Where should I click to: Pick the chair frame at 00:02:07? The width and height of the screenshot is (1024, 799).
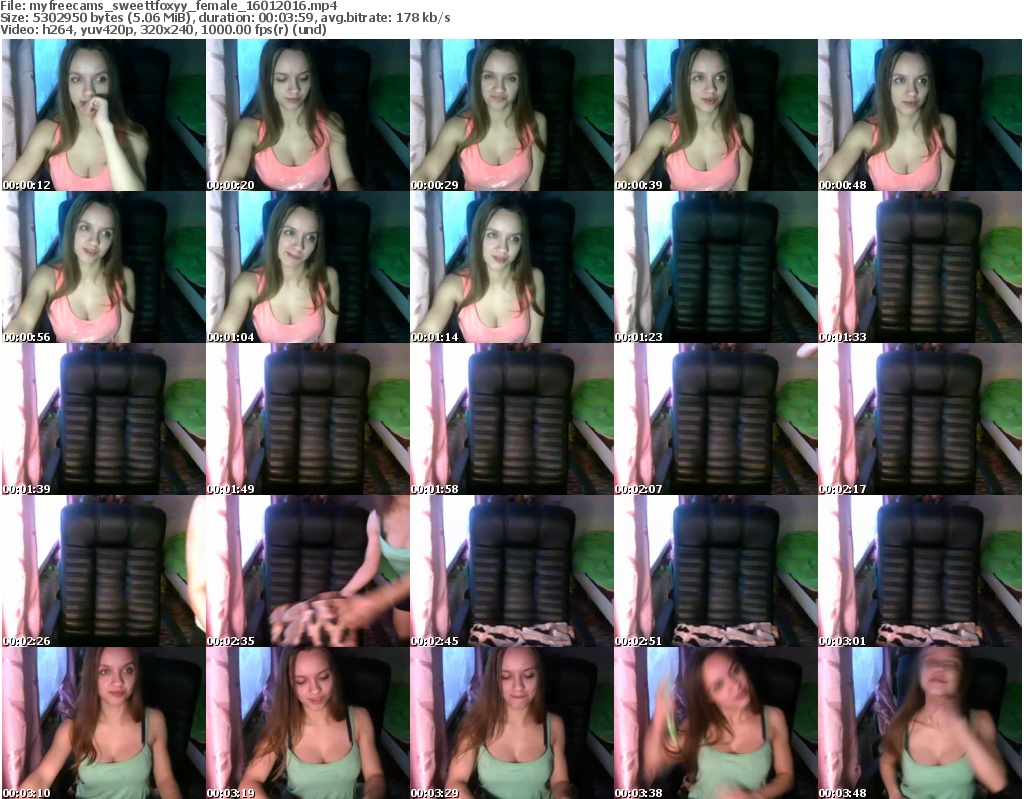pos(716,419)
